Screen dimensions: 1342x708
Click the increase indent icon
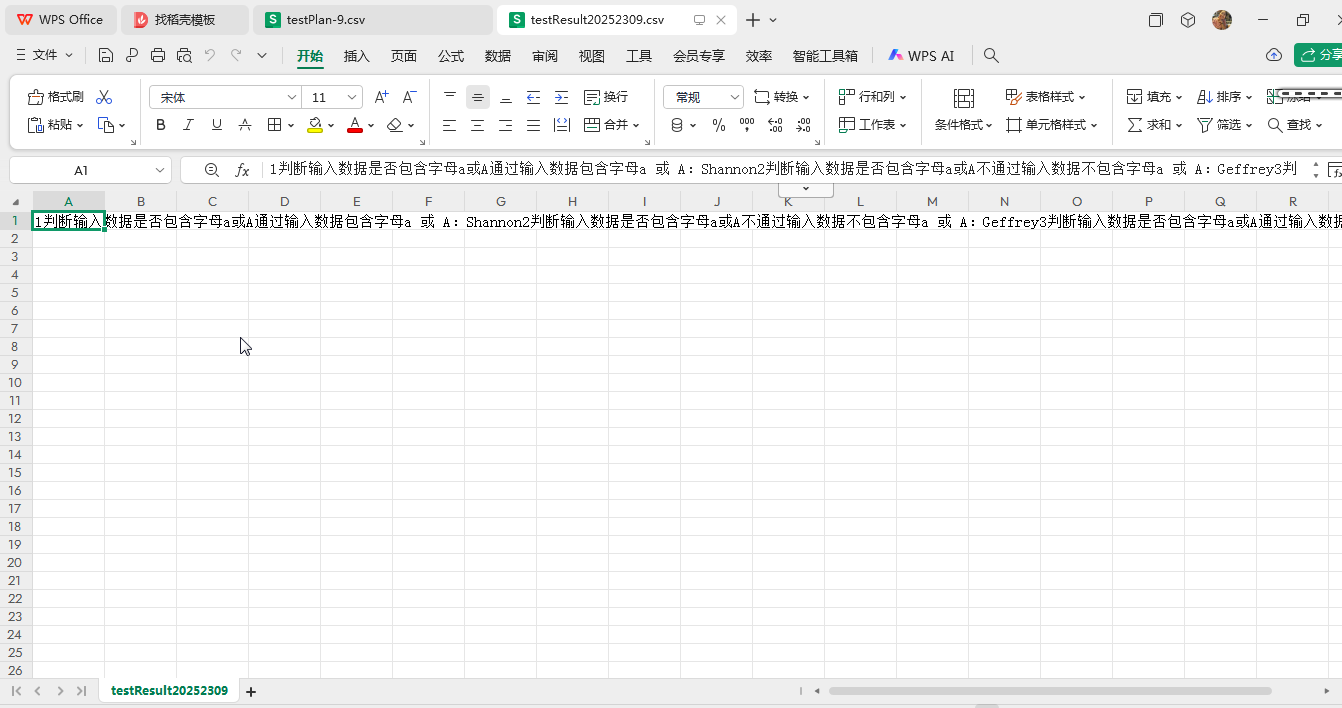(562, 97)
